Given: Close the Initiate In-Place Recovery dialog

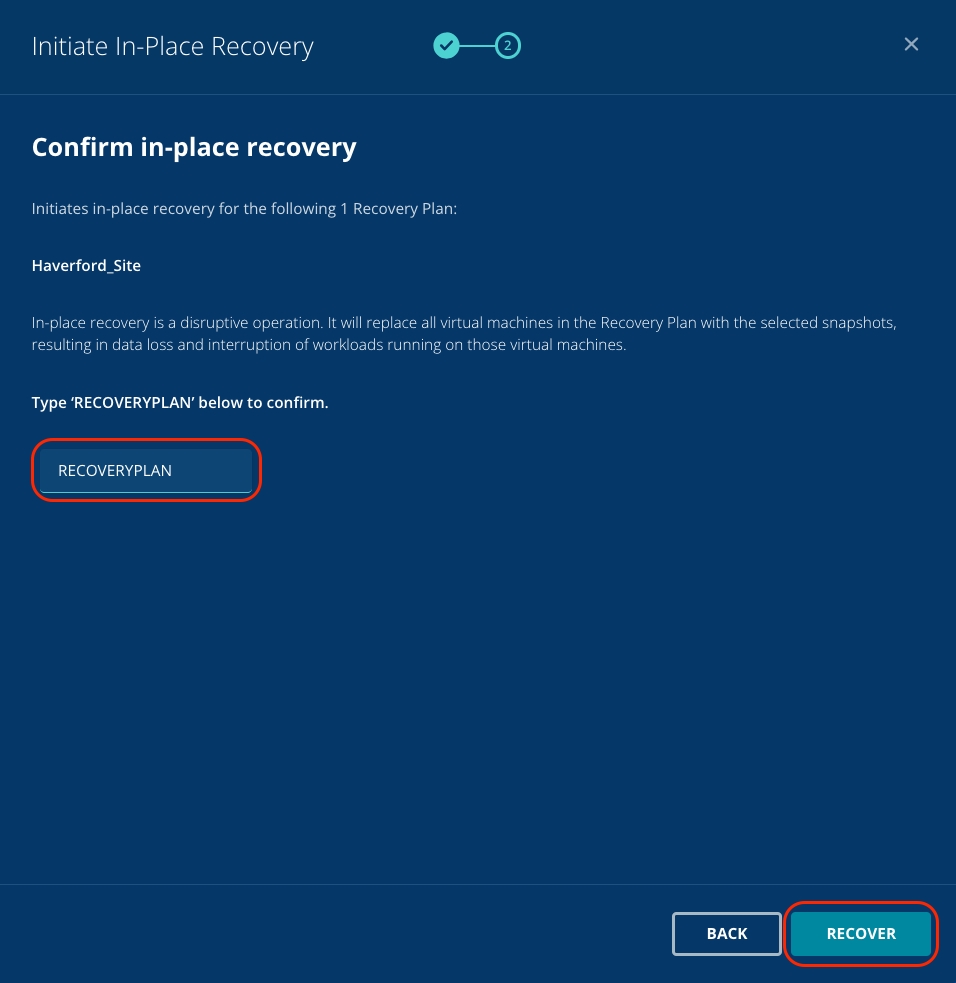Looking at the screenshot, I should (x=911, y=44).
